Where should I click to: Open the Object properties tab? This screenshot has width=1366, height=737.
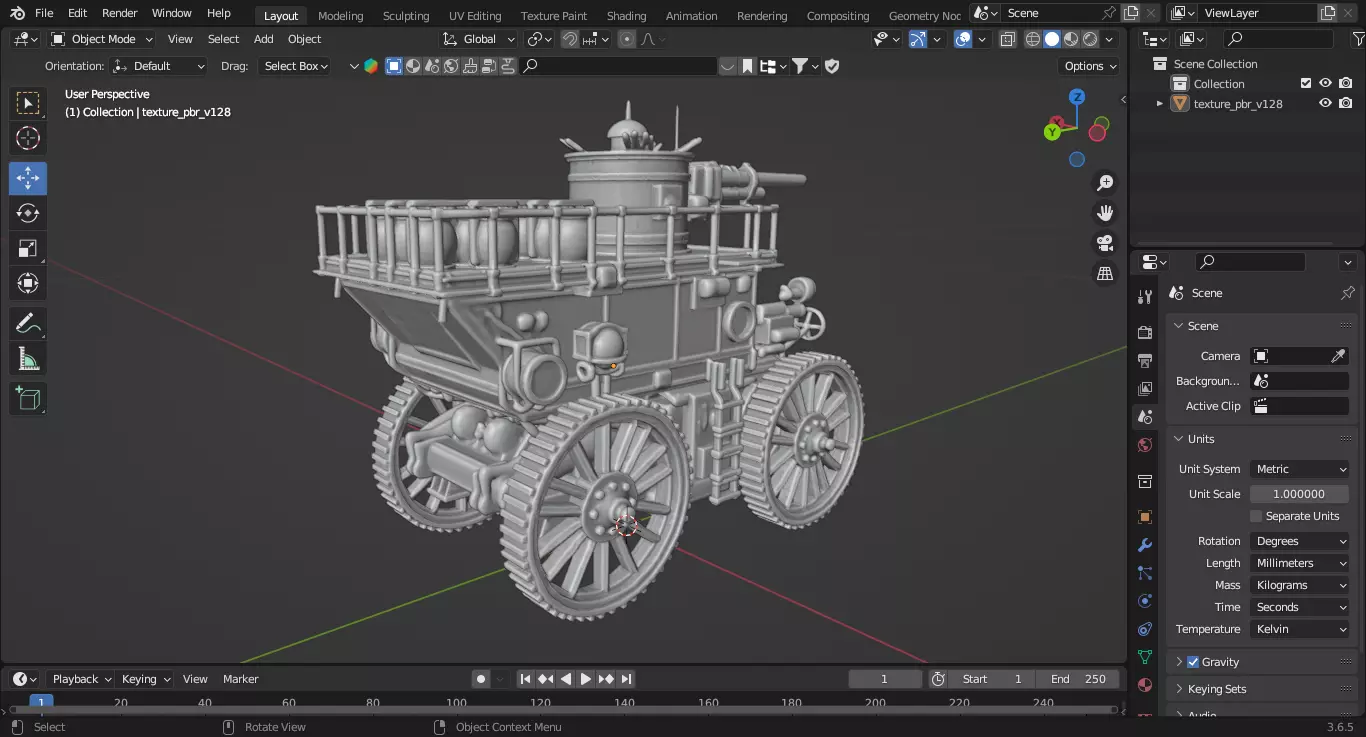(1145, 517)
